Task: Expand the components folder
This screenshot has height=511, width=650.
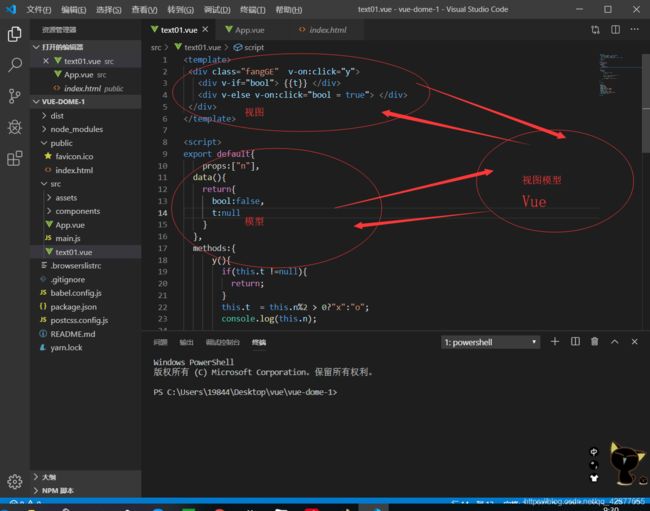Action: (x=86, y=211)
